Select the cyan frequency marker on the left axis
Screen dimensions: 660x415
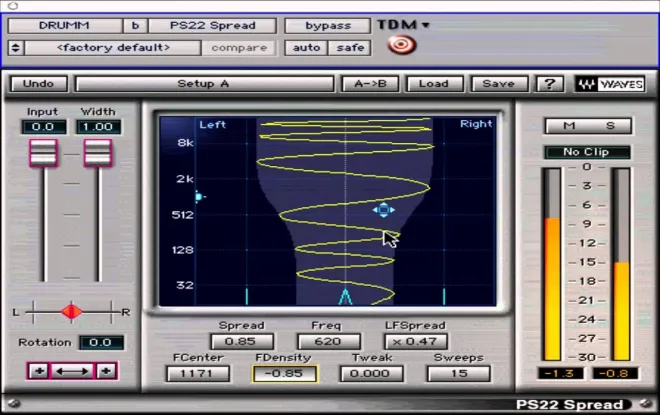(200, 197)
